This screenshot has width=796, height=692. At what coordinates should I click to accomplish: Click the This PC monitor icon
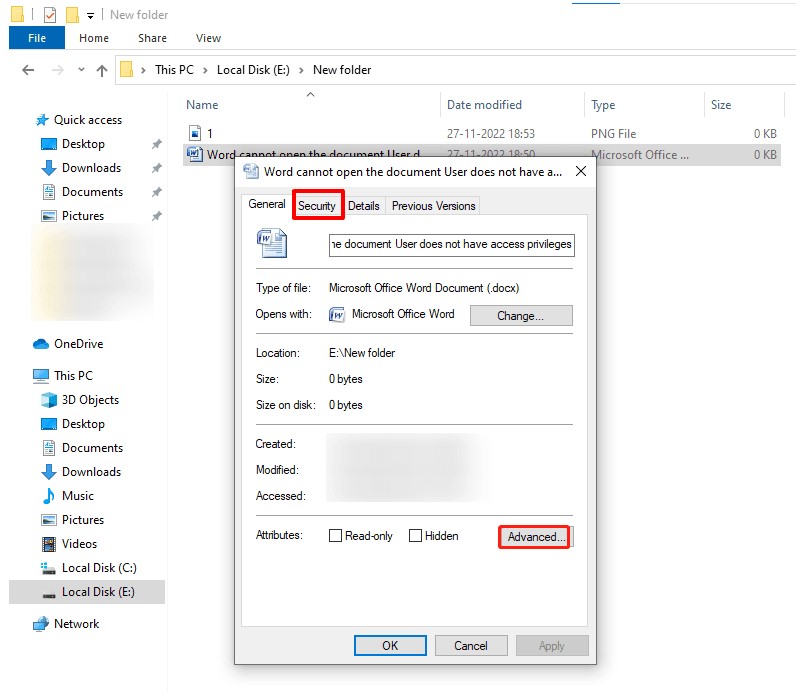pos(41,376)
